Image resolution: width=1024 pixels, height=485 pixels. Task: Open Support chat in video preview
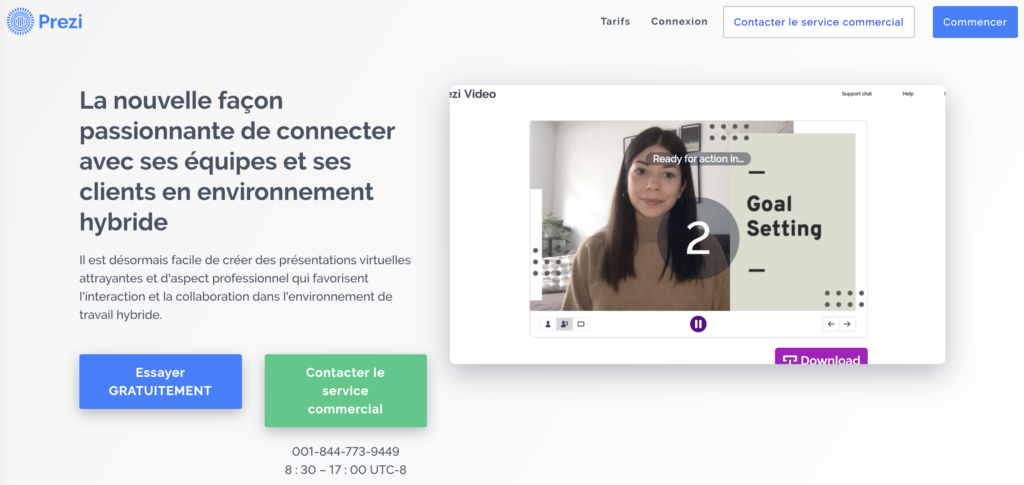pos(856,94)
